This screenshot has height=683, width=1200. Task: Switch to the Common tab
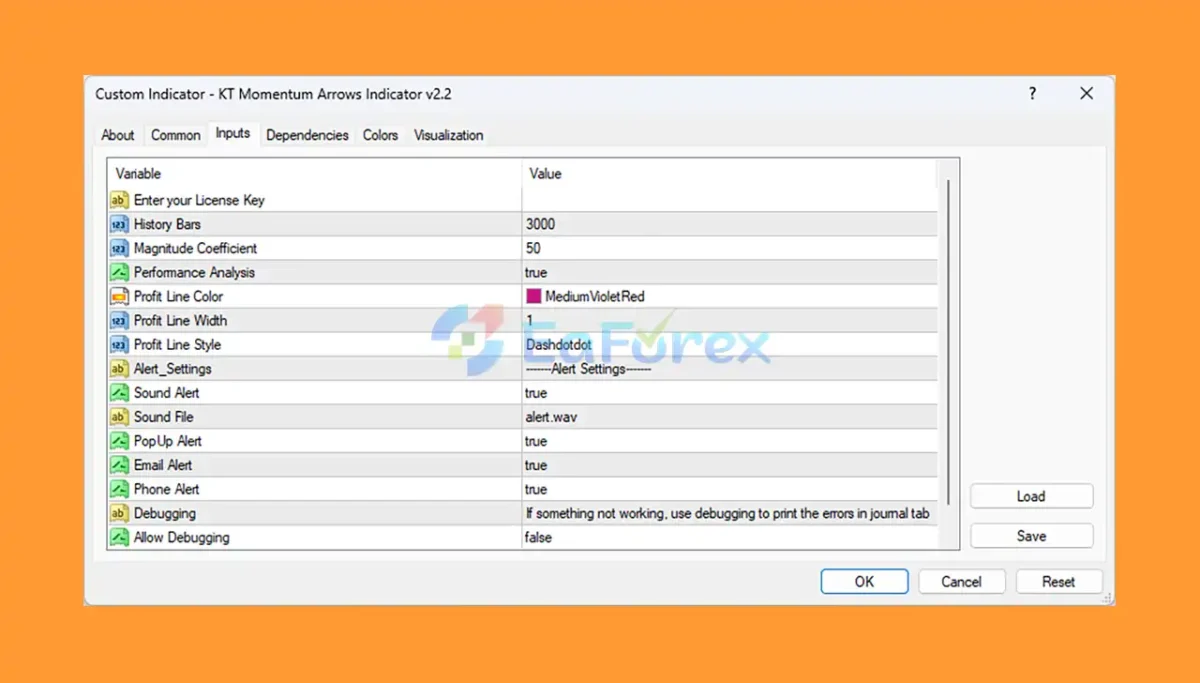(x=176, y=135)
